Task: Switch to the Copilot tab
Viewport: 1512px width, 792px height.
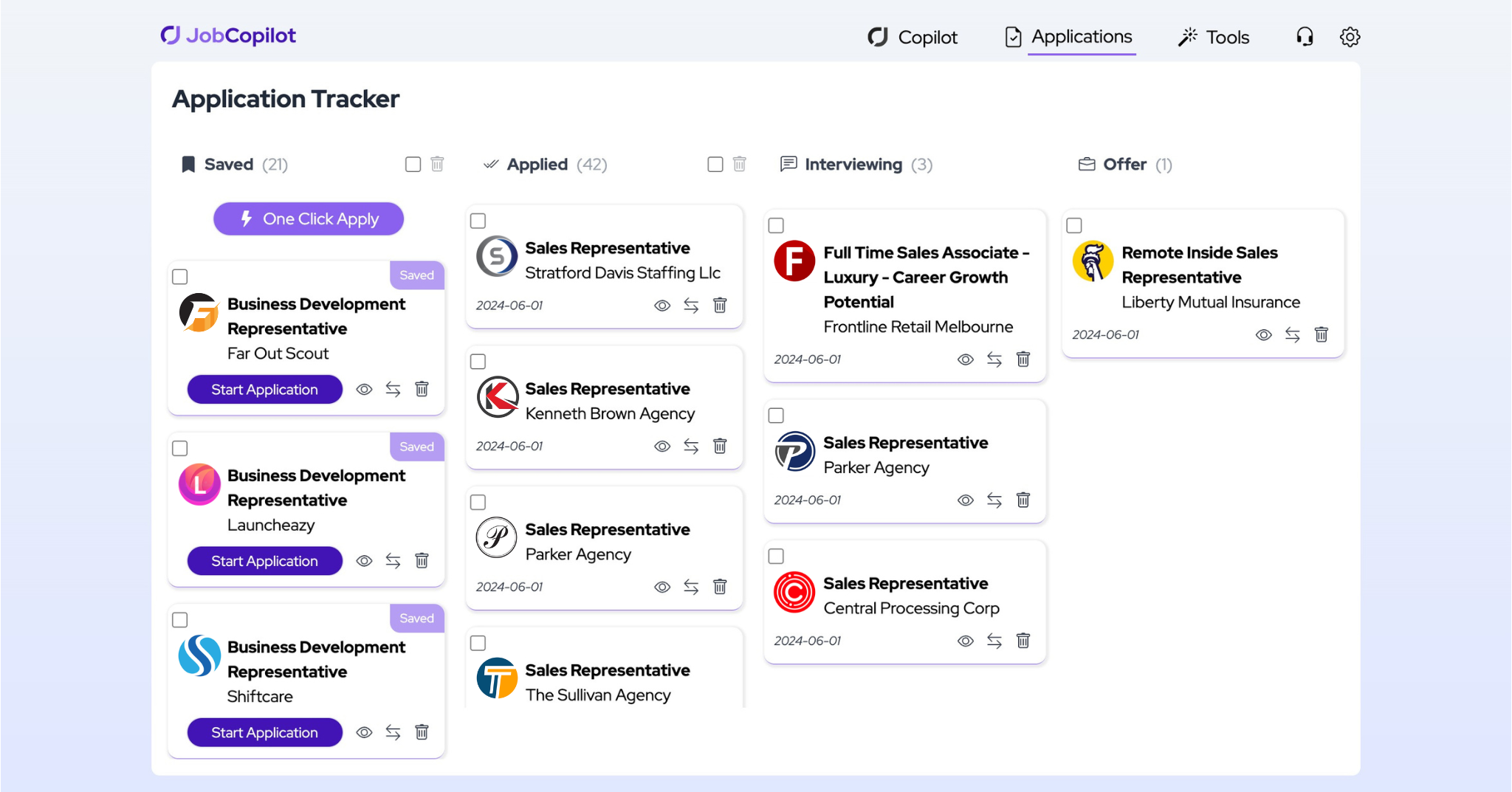Action: coord(913,36)
